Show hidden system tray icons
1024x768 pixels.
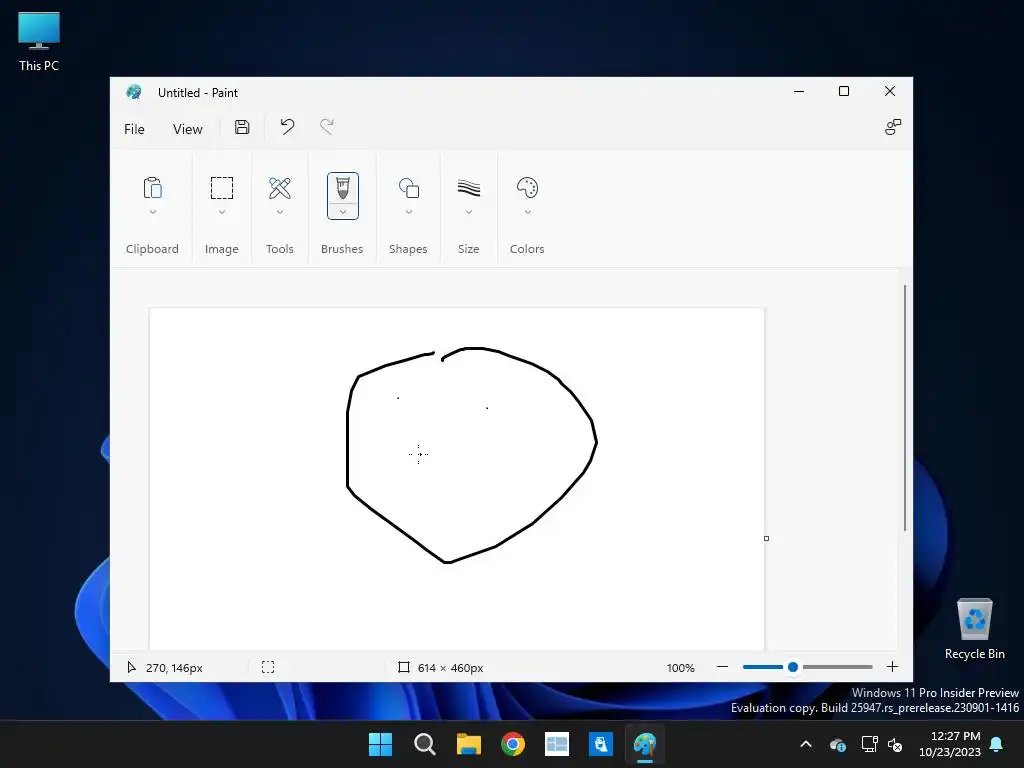[x=806, y=744]
